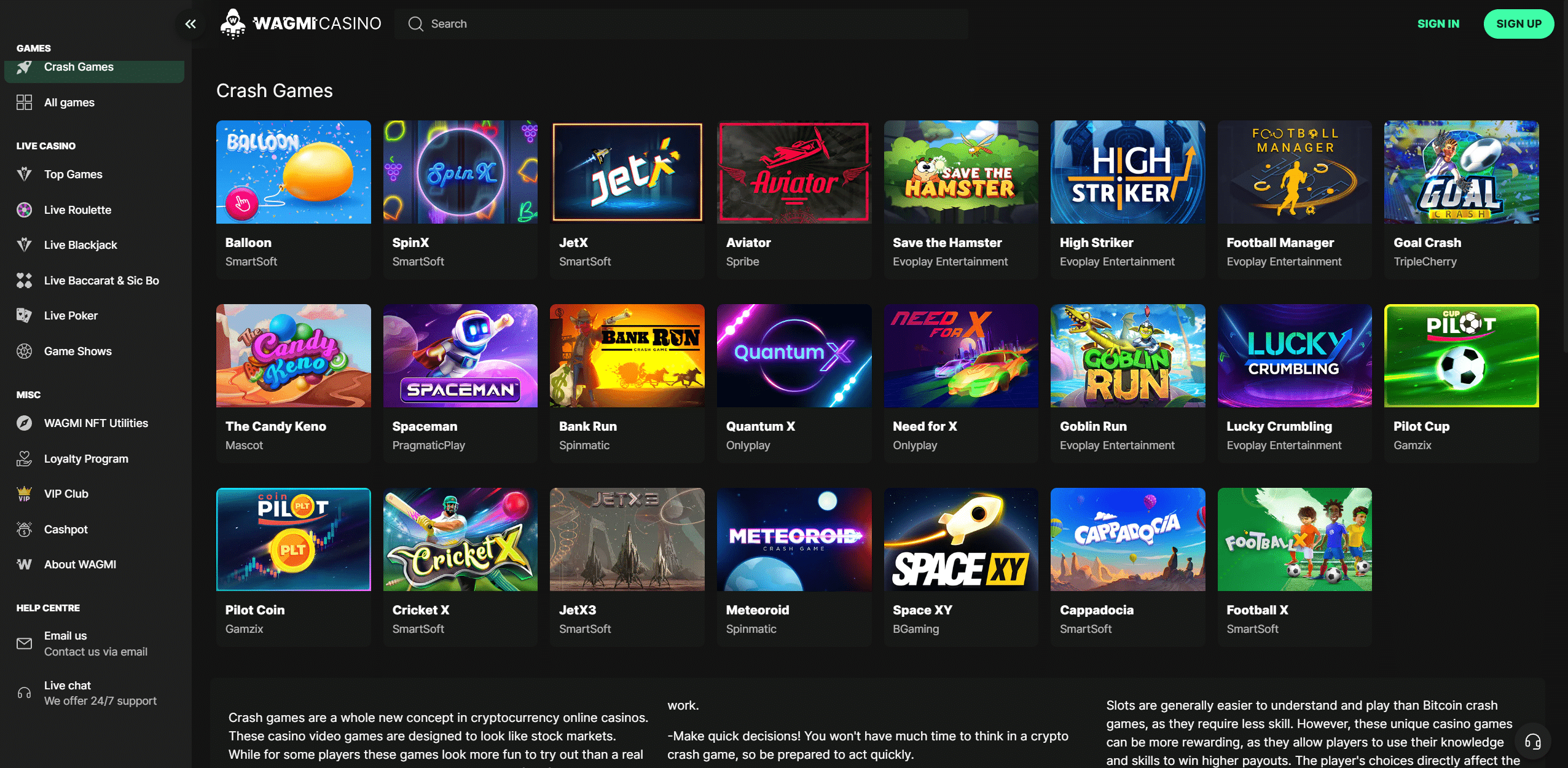
Task: Open the JetX3 thumbnail
Action: 627,539
